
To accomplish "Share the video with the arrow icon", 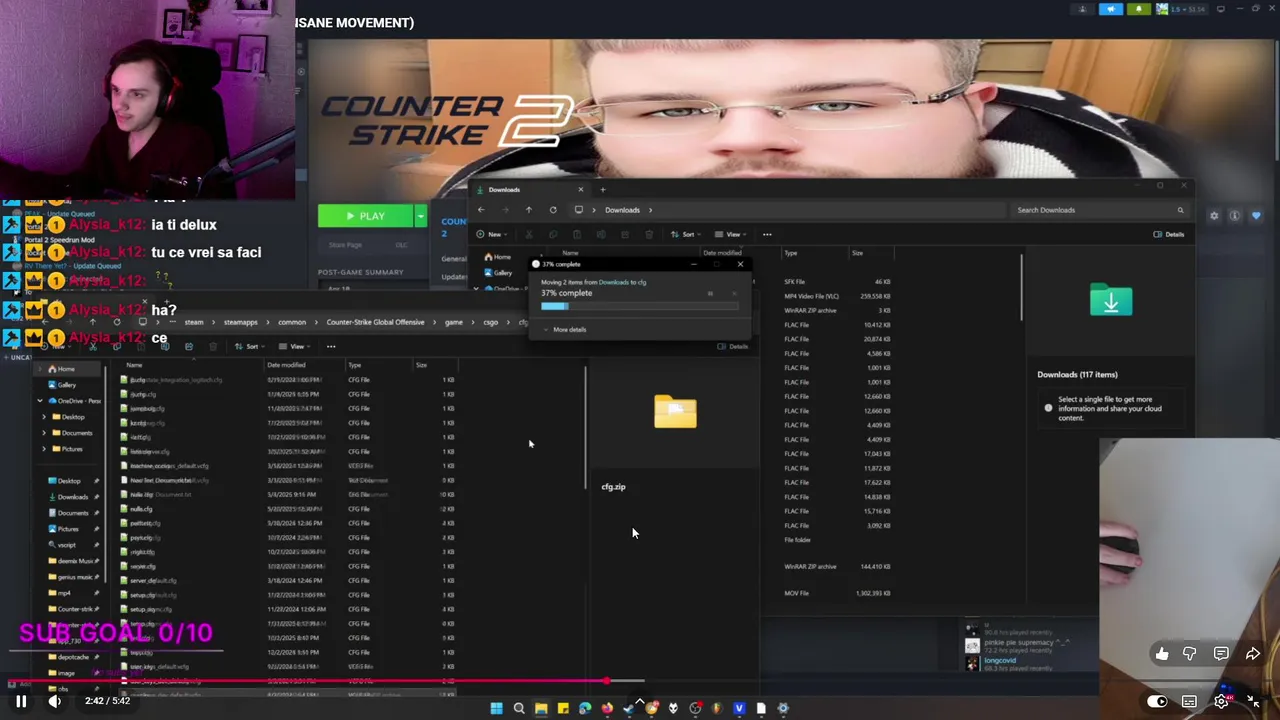I will [1252, 654].
